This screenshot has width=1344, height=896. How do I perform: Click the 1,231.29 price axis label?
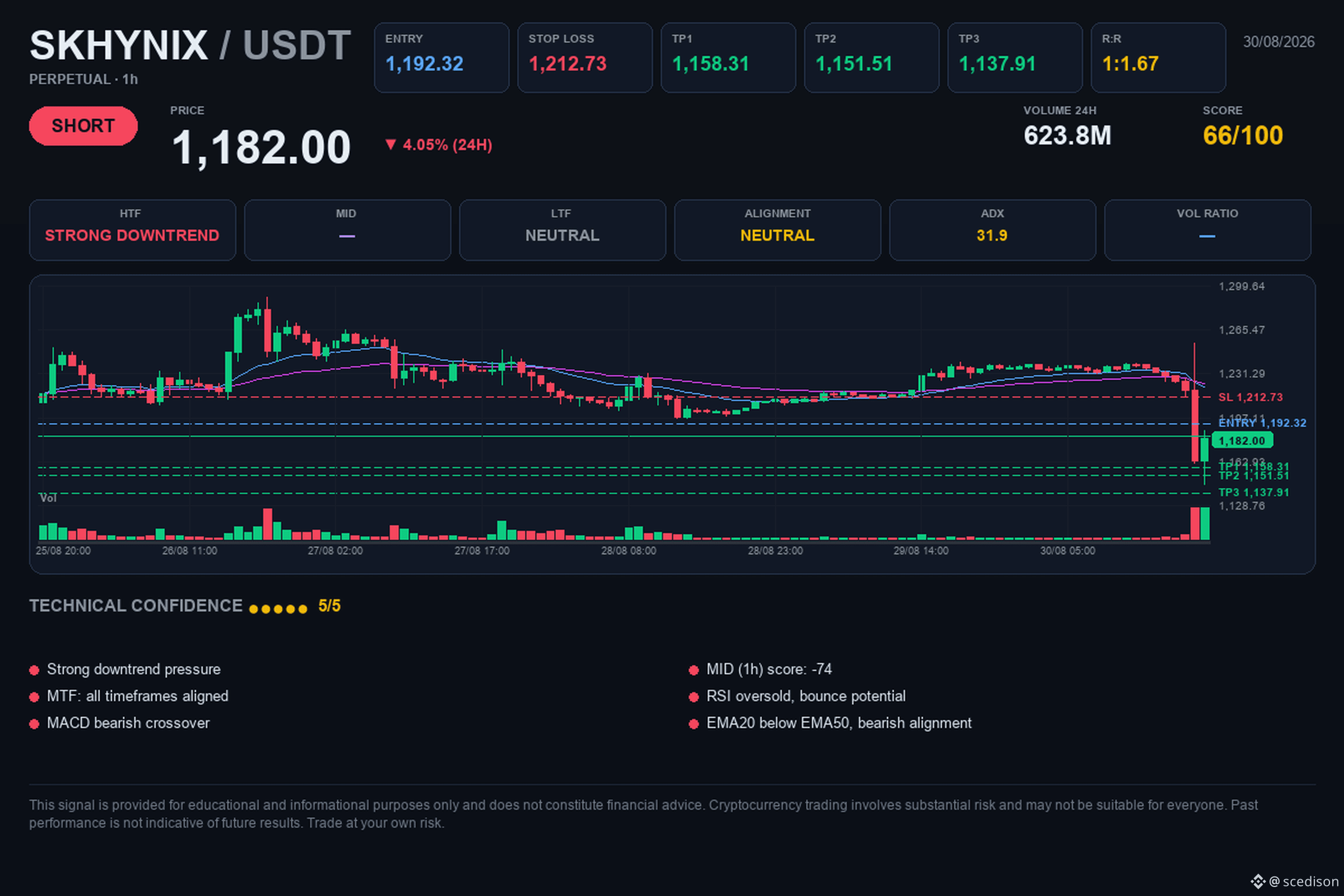click(1242, 374)
